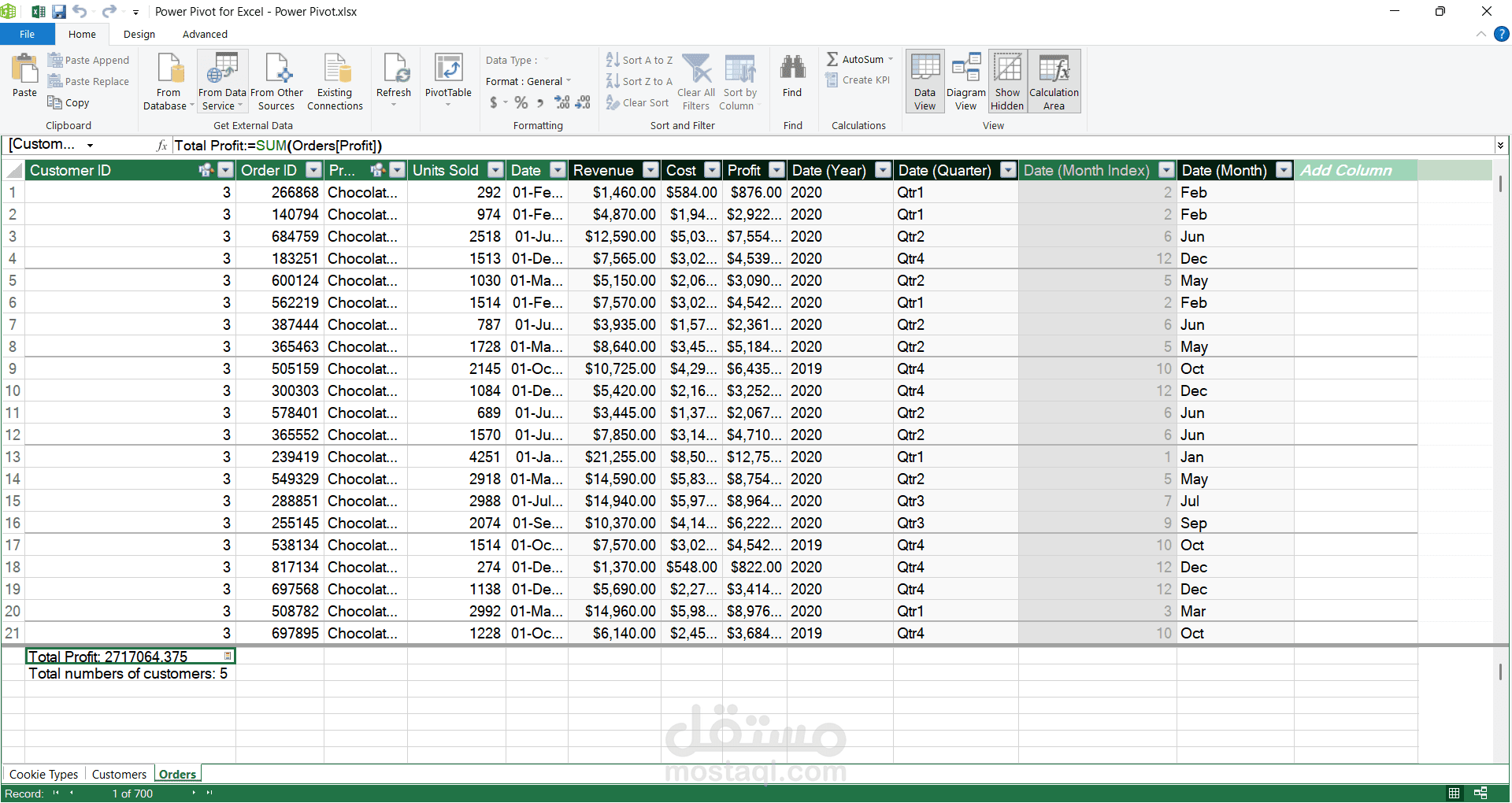Switch to the Home ribbon tab
The image size is (1512, 803).
(82, 34)
